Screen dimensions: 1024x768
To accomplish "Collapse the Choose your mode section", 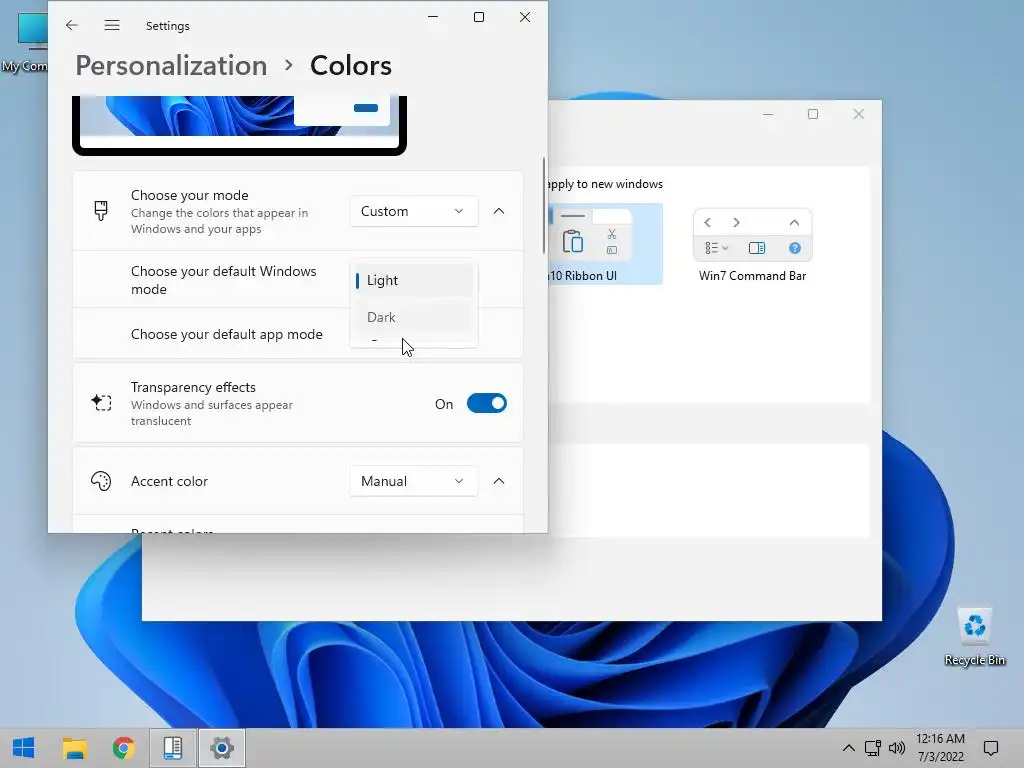I will pyautogui.click(x=499, y=212).
